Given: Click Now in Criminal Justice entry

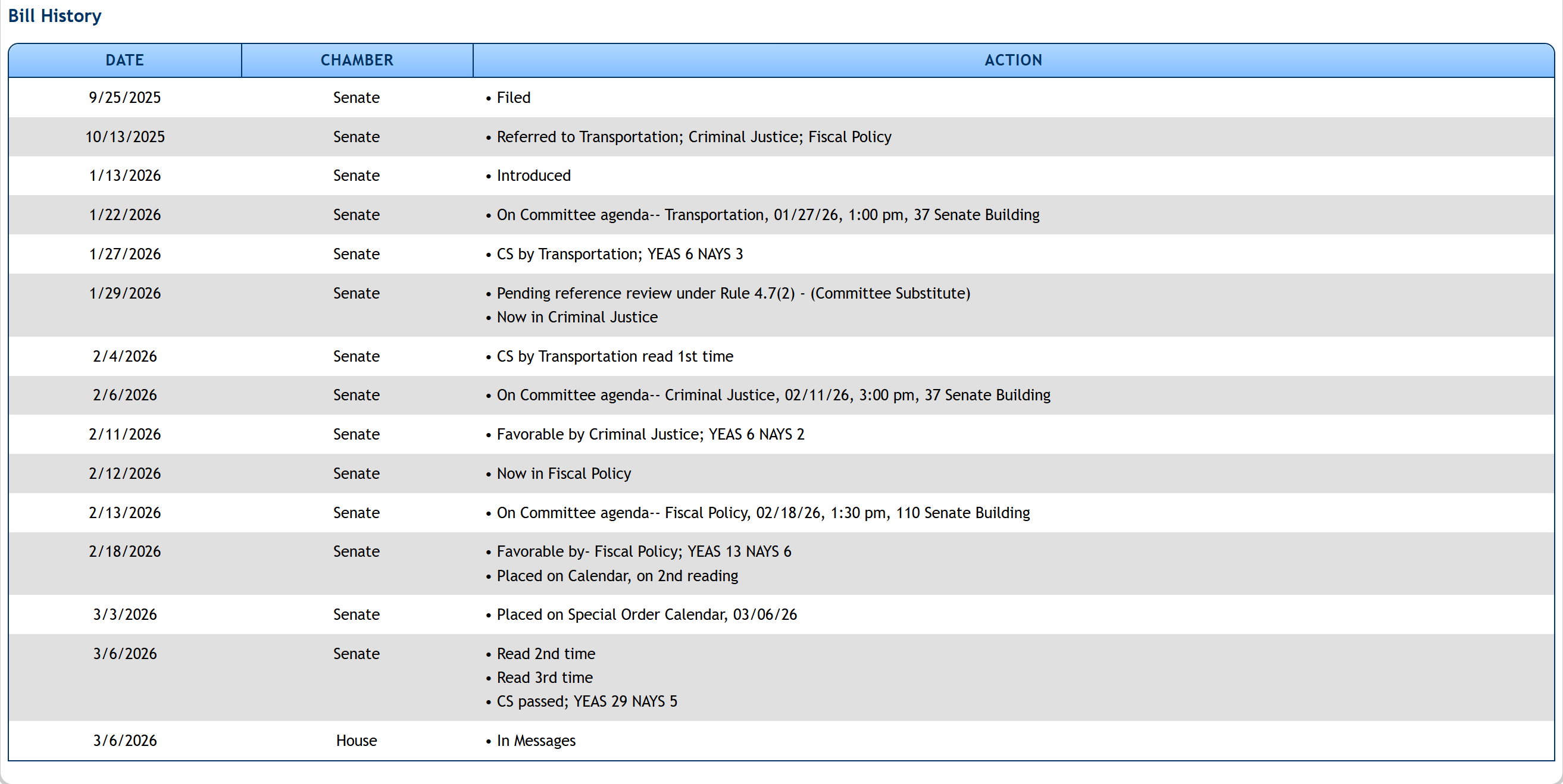Looking at the screenshot, I should point(576,317).
